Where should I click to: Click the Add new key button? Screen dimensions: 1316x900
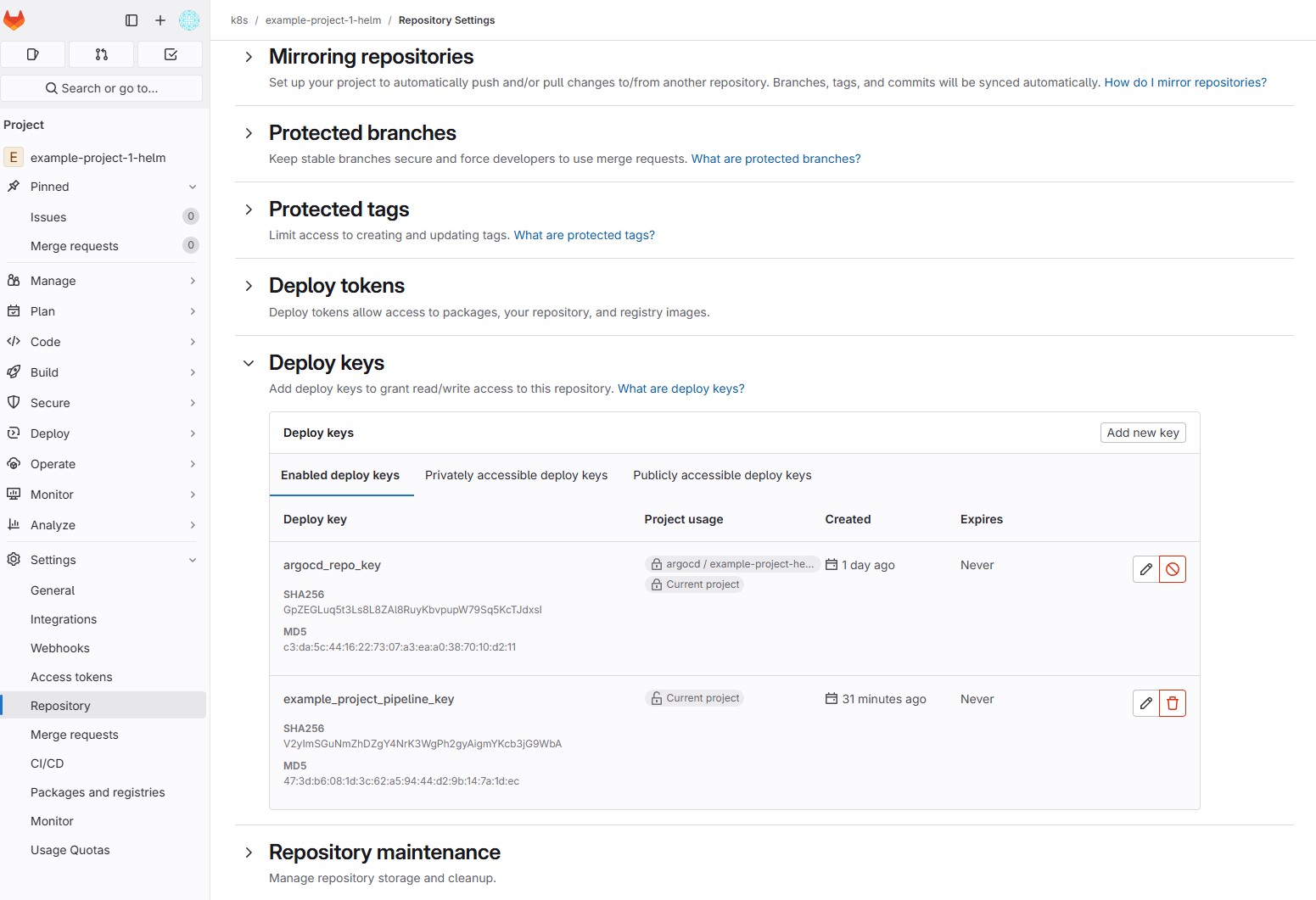tap(1142, 433)
